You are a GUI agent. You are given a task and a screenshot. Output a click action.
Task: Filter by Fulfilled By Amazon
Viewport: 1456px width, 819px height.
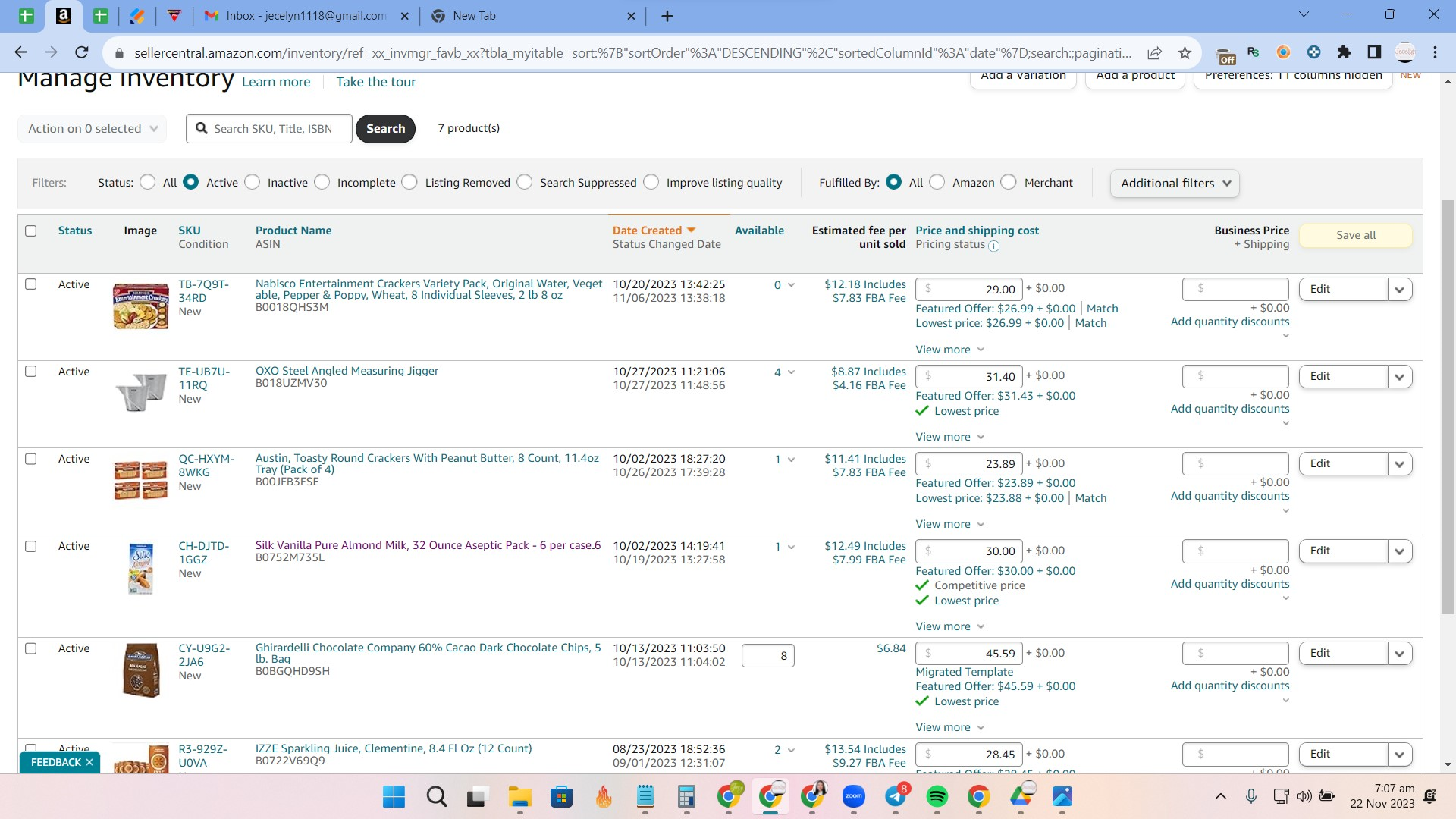click(x=937, y=182)
